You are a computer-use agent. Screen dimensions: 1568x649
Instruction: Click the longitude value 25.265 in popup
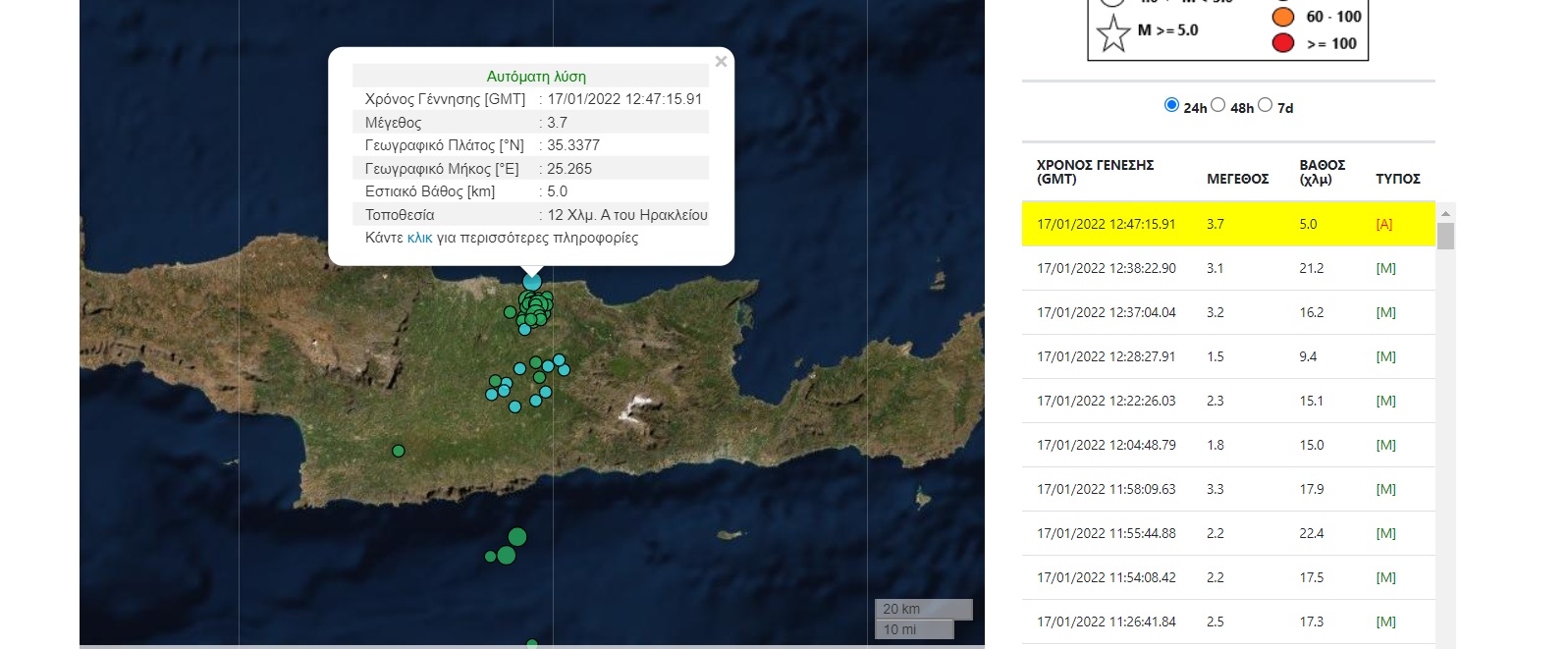(569, 169)
